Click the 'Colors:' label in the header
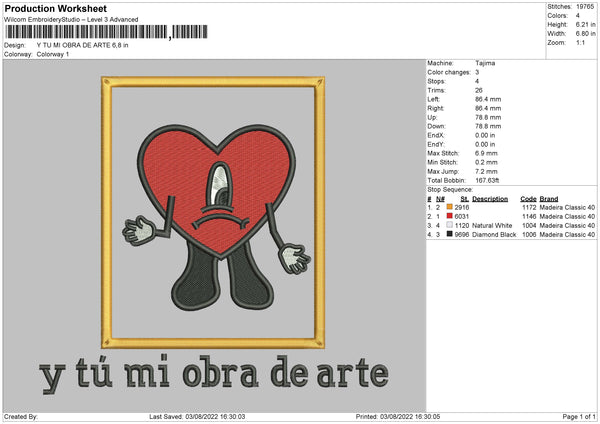This screenshot has height=424, width=600. [557, 16]
